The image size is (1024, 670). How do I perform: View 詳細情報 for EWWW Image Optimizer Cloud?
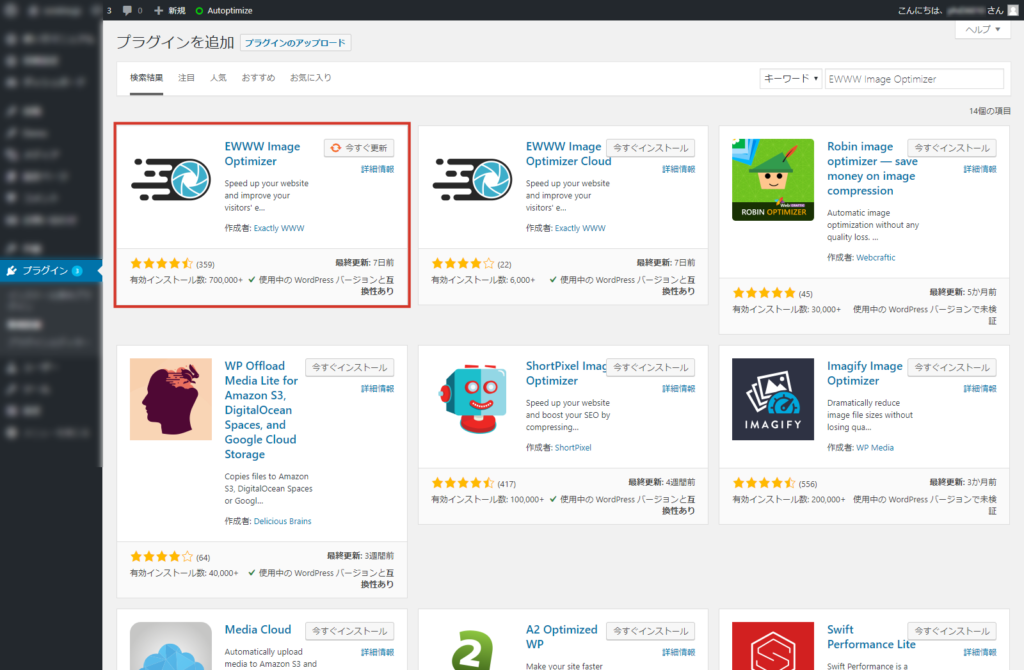679,169
